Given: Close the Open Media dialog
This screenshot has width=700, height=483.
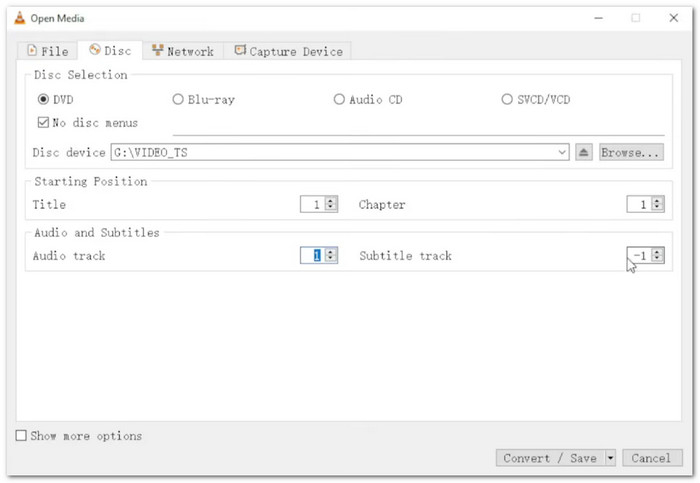Looking at the screenshot, I should (674, 18).
